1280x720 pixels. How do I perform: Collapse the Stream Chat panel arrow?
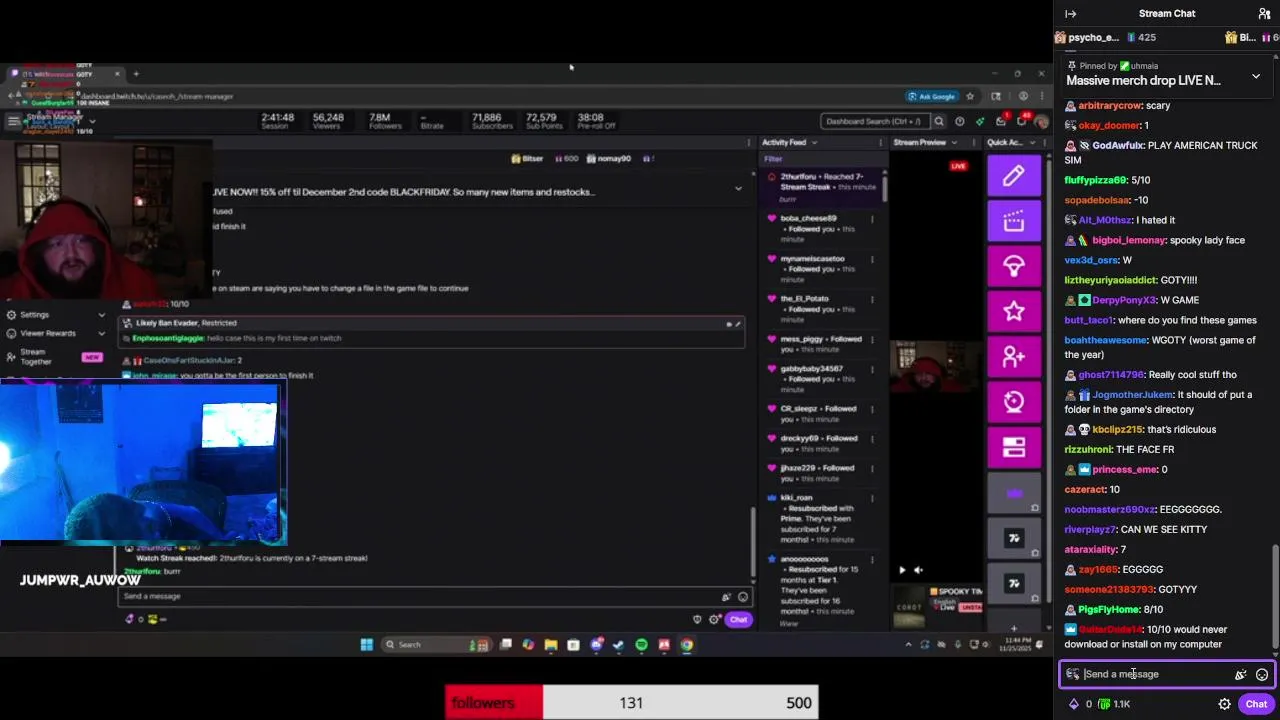pyautogui.click(x=1070, y=13)
